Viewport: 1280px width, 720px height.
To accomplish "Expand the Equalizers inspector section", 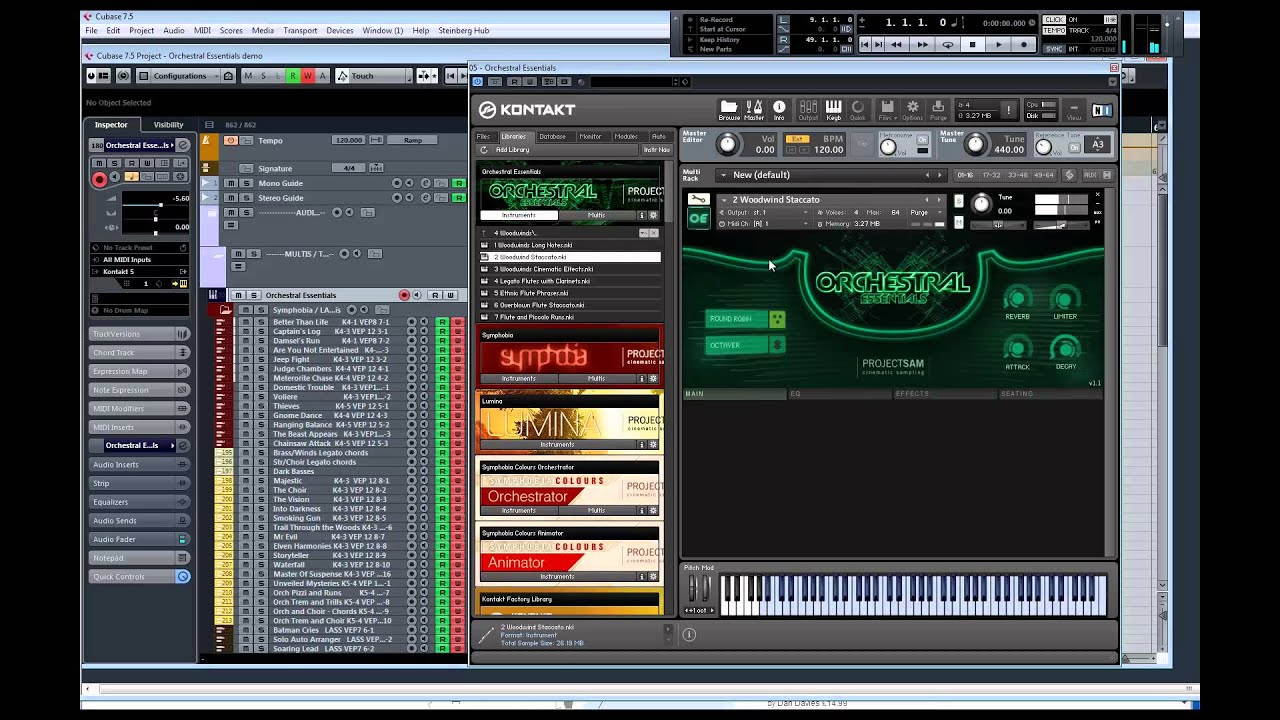I will click(x=139, y=501).
